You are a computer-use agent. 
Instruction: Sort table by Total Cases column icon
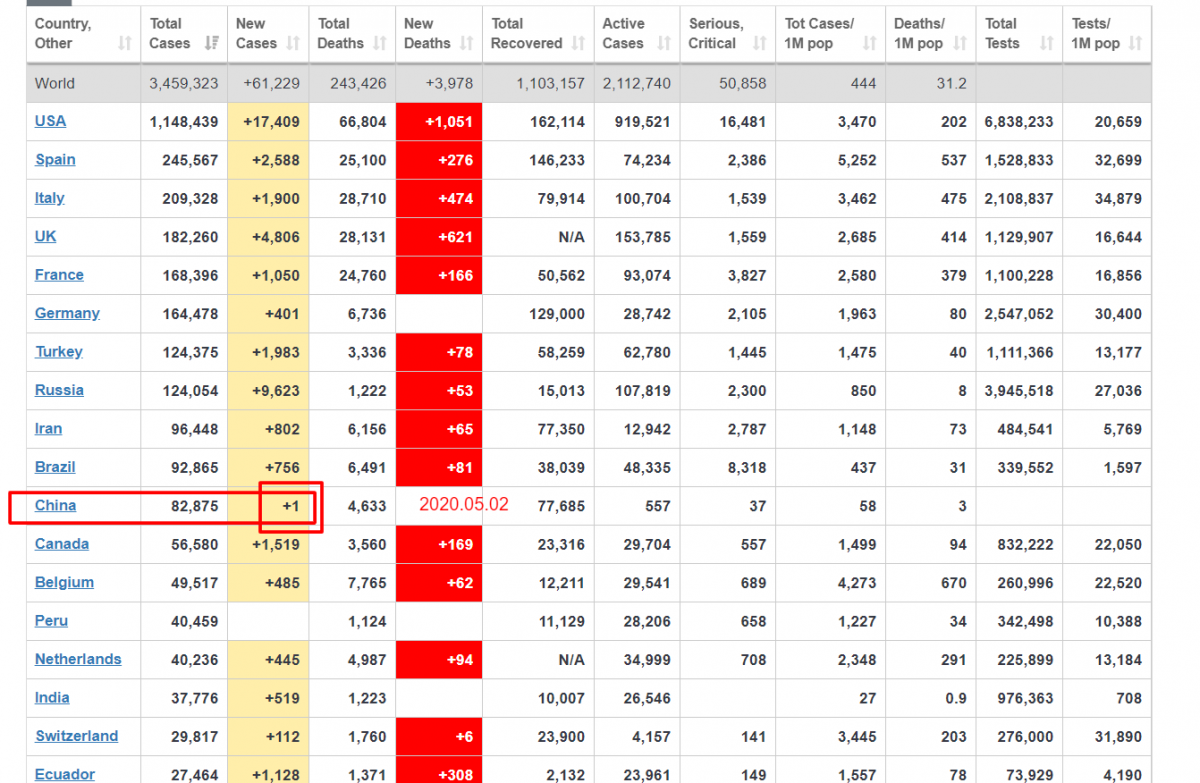point(212,43)
